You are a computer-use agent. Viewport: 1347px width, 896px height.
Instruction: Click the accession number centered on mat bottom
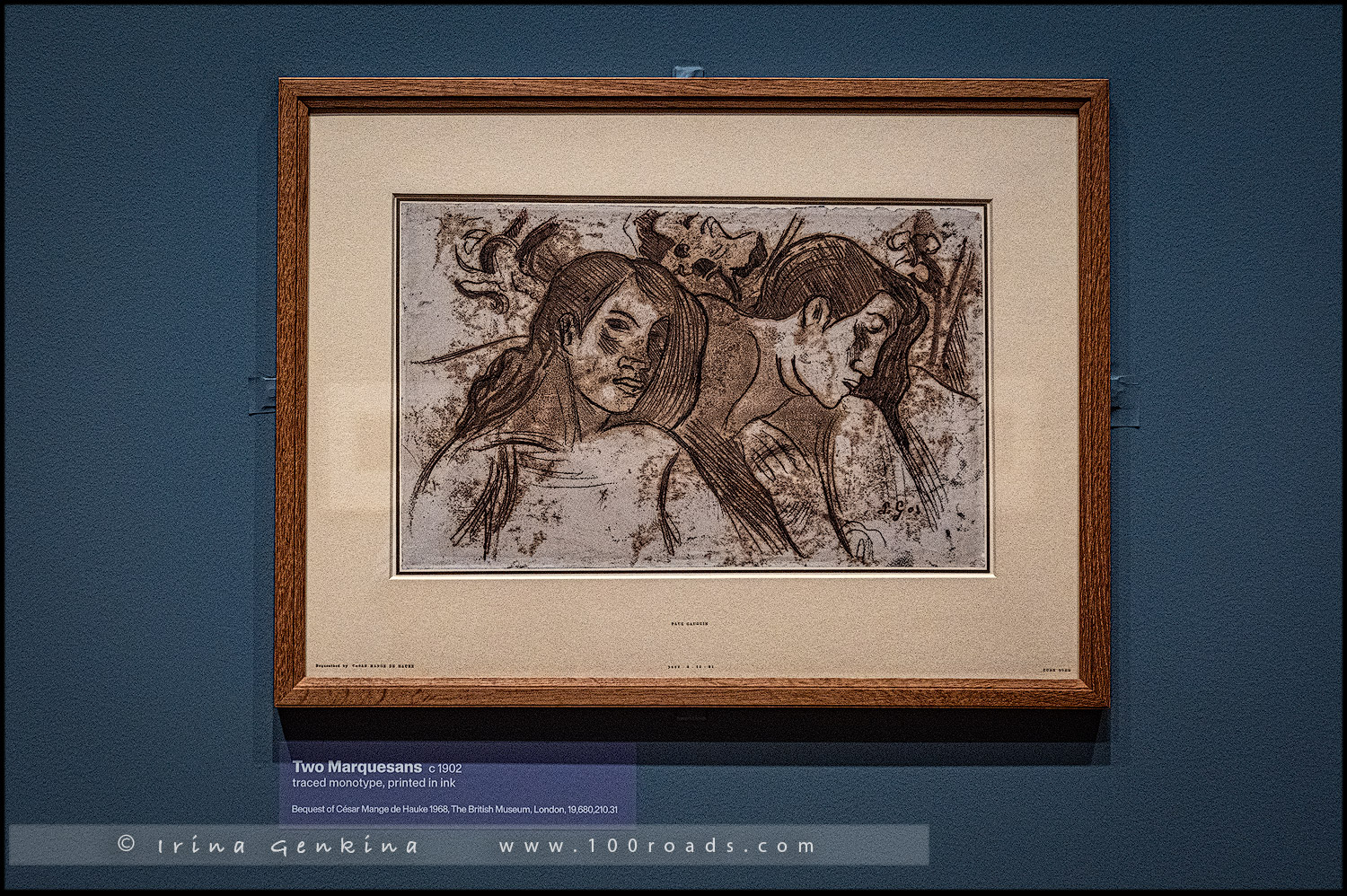(x=691, y=667)
